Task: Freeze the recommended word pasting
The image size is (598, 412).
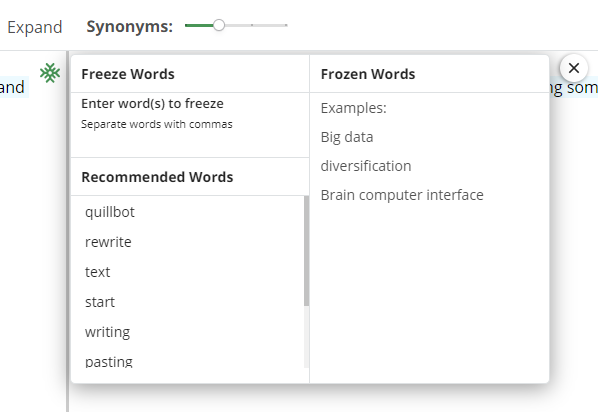Action: coord(109,362)
